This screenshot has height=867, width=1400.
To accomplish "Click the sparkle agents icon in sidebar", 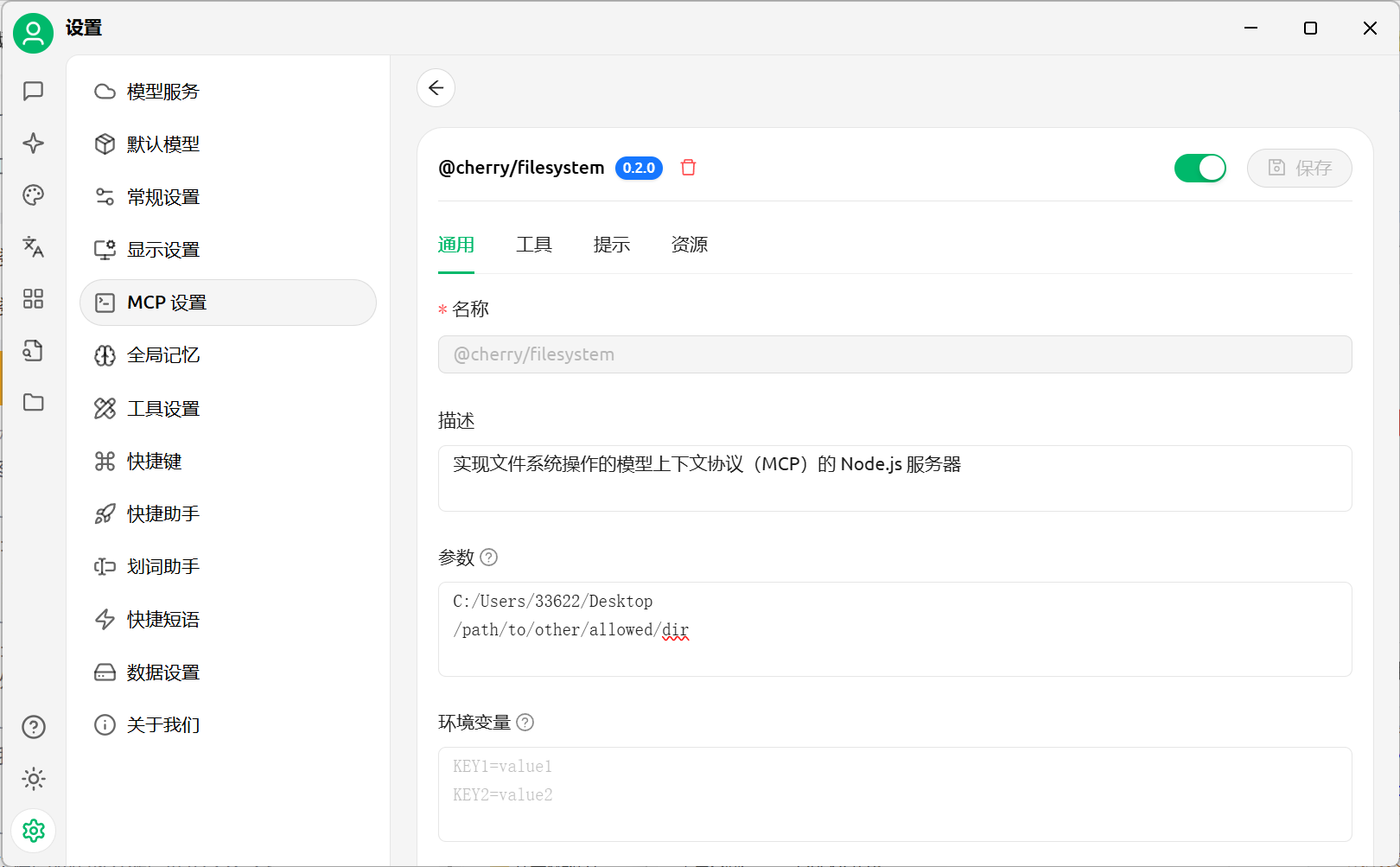I will (x=34, y=143).
